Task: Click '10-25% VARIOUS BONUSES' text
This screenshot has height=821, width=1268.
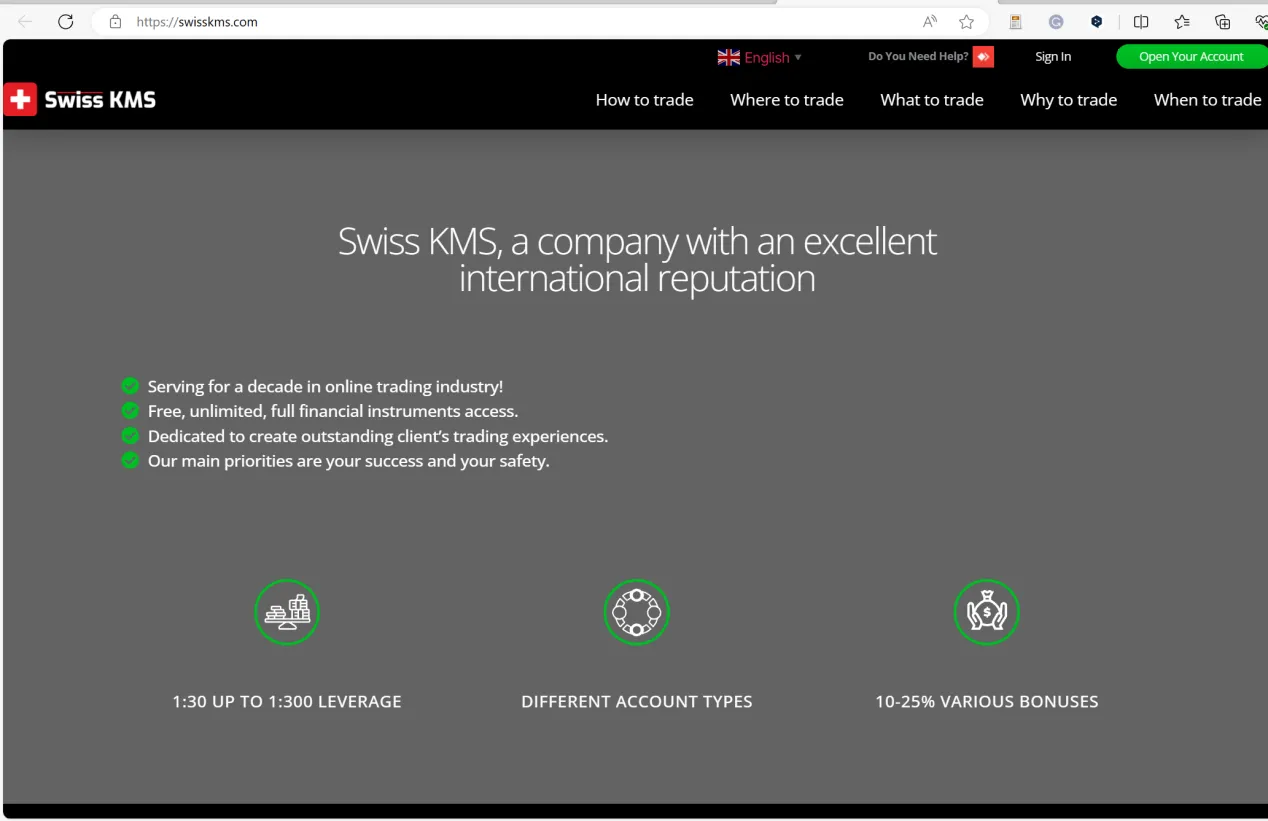Action: (987, 702)
